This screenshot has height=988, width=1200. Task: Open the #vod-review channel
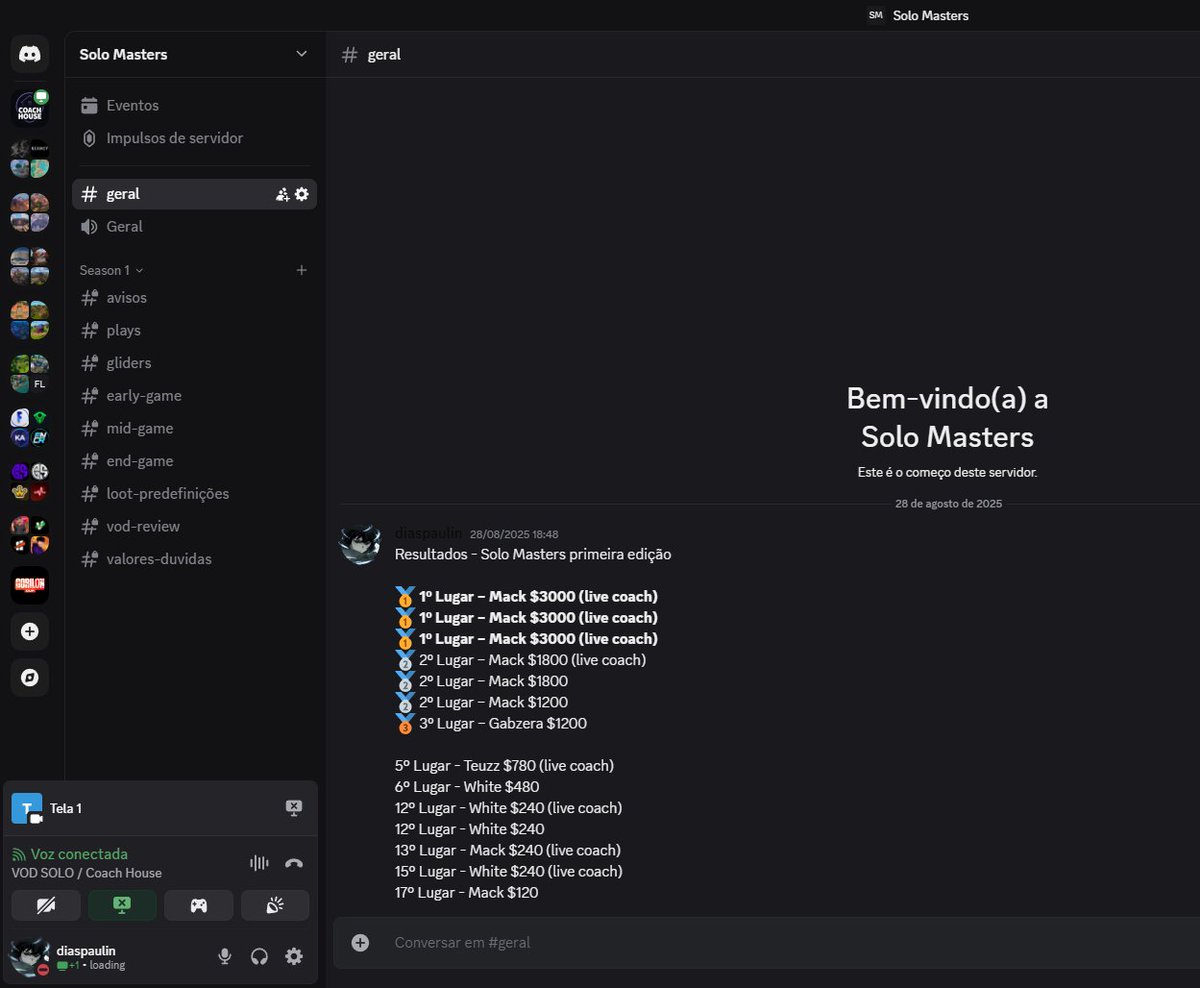[x=194, y=526]
